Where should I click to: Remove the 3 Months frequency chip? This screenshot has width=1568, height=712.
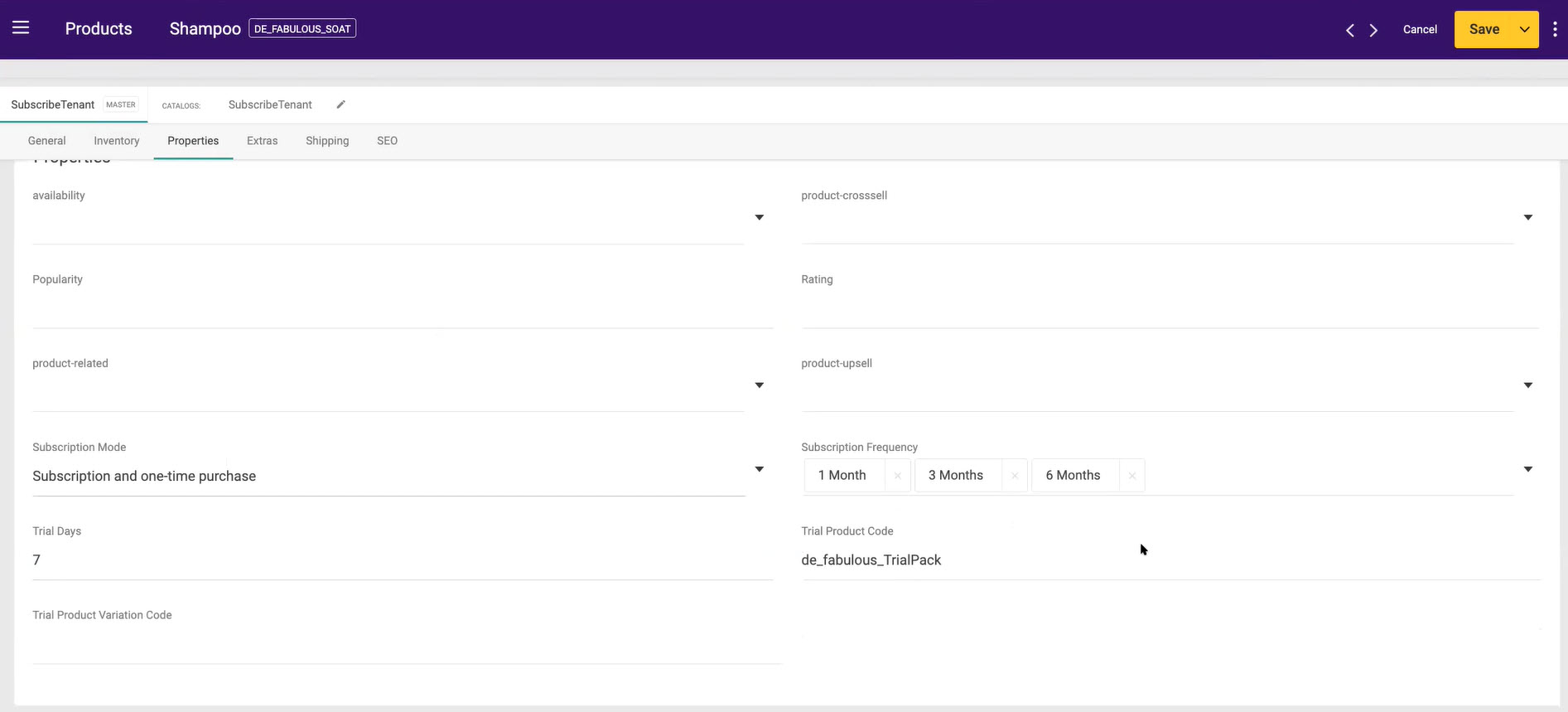tap(1015, 476)
